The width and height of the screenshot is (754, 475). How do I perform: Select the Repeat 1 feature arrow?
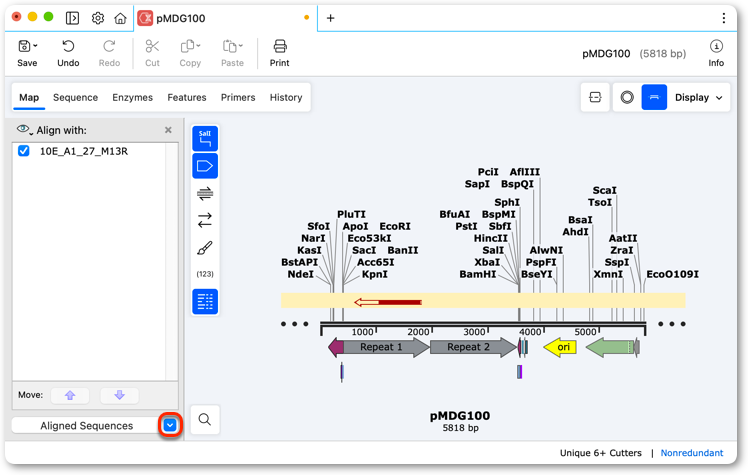click(x=385, y=347)
